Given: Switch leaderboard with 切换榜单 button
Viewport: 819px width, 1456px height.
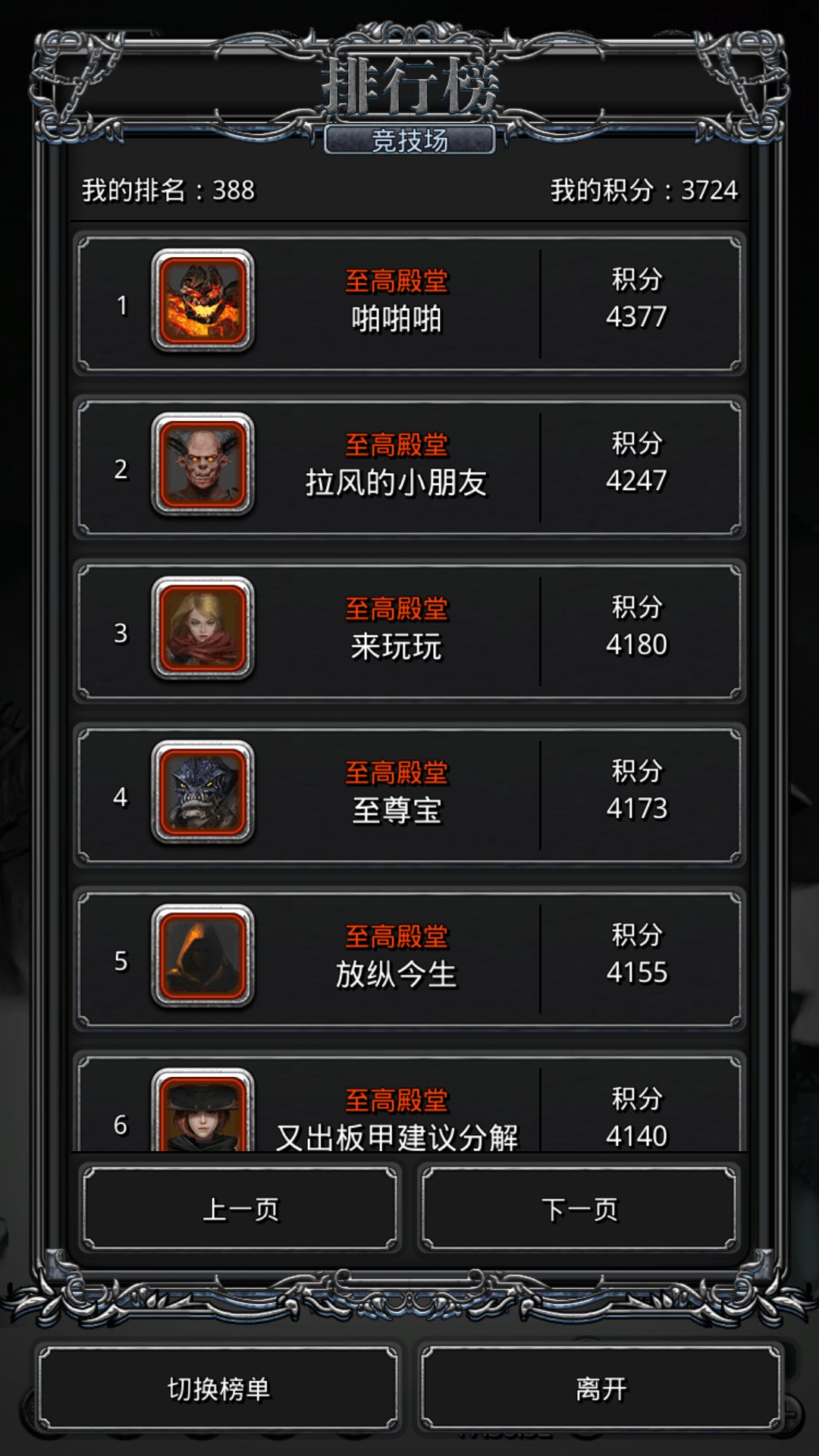Looking at the screenshot, I should pos(218,1389).
